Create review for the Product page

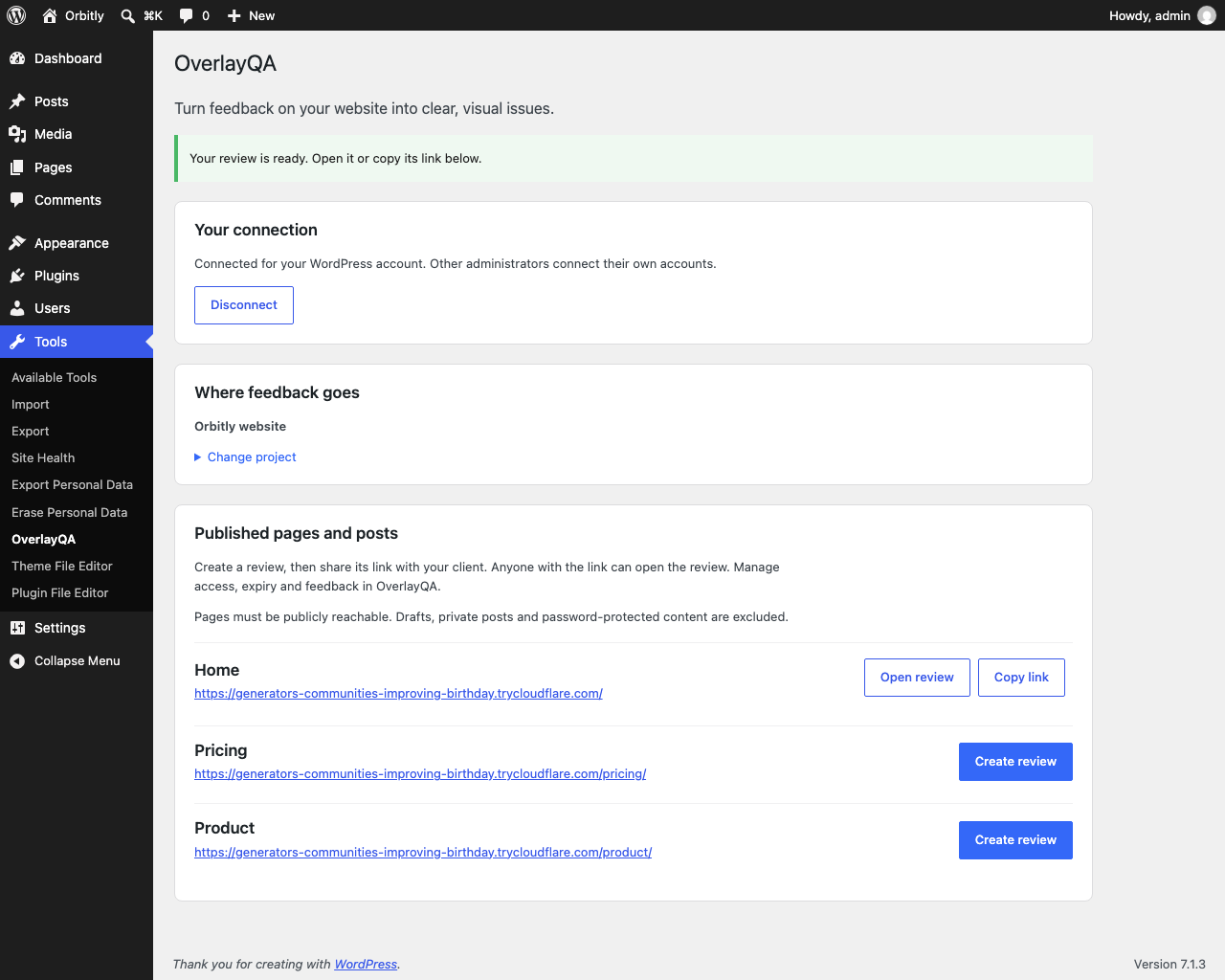coord(1015,840)
